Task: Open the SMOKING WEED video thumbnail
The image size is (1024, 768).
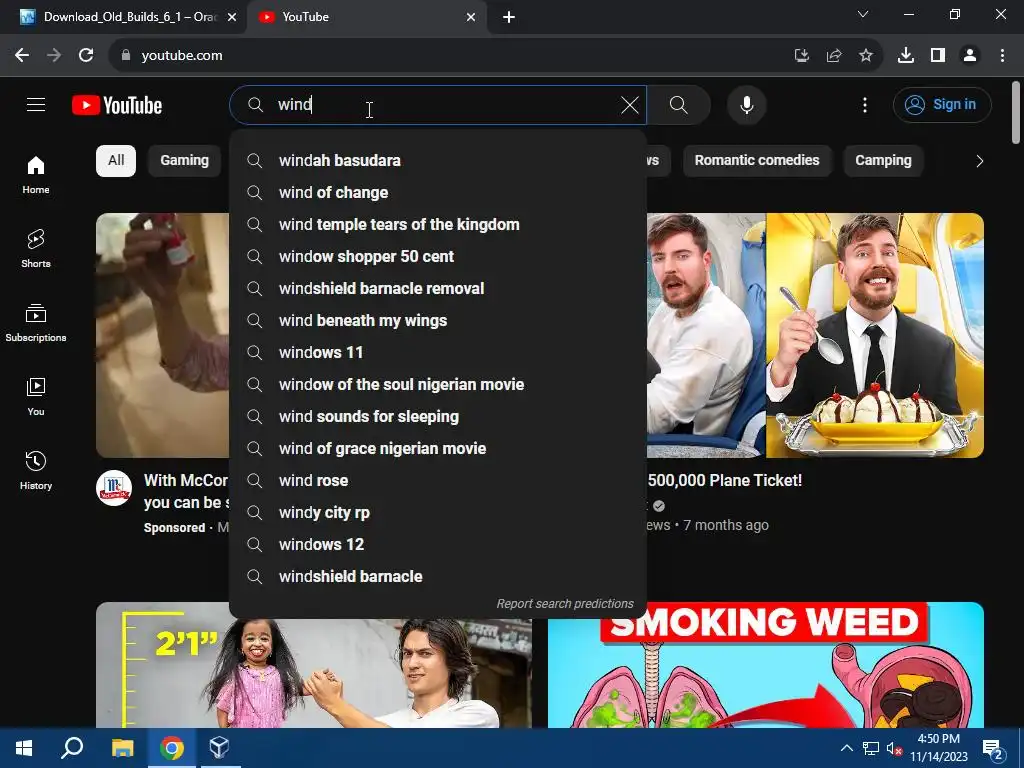Action: tap(765, 665)
